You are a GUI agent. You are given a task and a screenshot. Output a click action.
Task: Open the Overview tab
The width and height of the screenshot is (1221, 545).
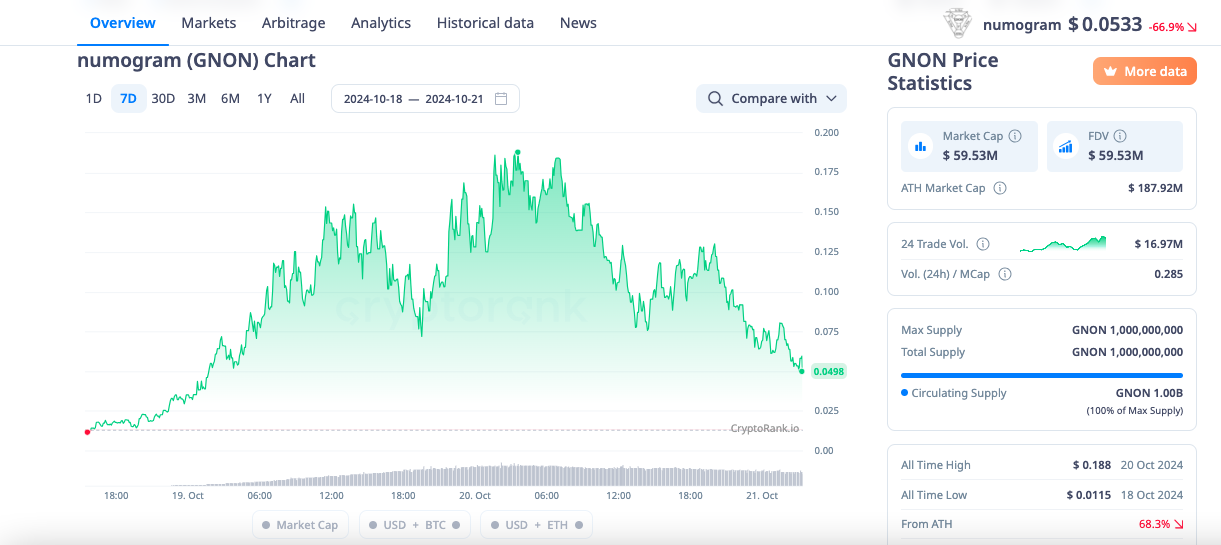(123, 22)
